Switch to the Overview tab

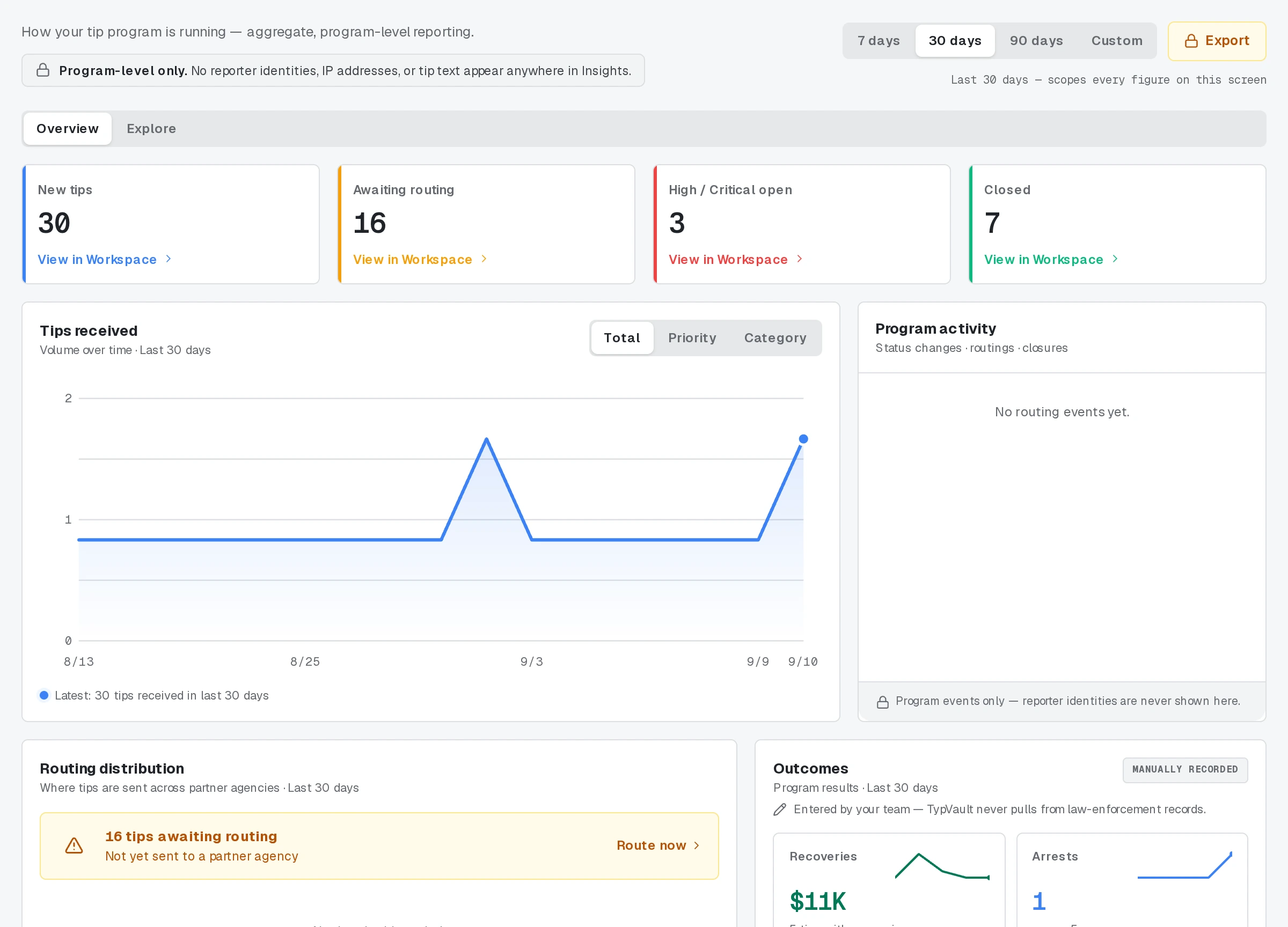[68, 129]
